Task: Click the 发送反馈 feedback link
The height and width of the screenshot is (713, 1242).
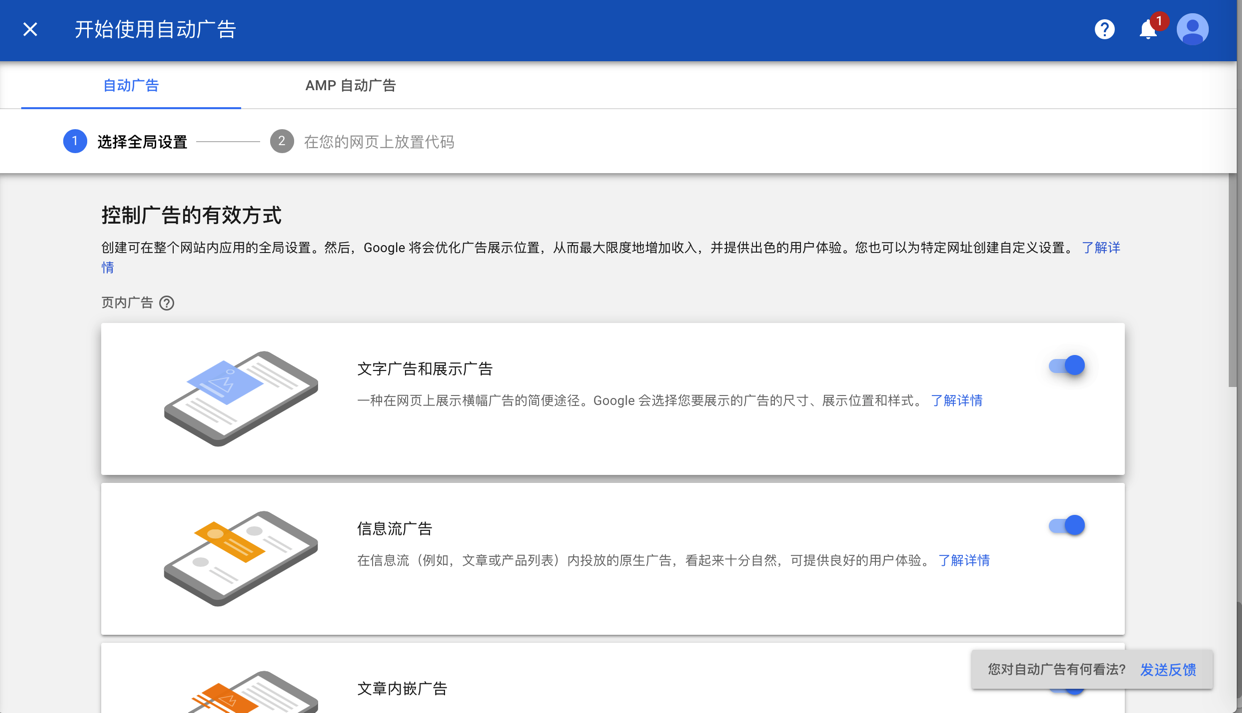Action: click(1168, 669)
